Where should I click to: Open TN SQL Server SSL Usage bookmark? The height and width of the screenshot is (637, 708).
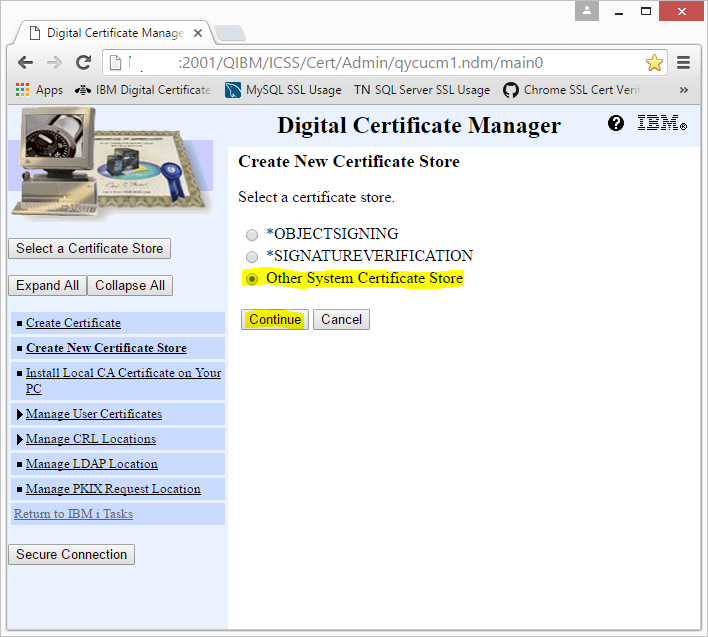click(422, 90)
